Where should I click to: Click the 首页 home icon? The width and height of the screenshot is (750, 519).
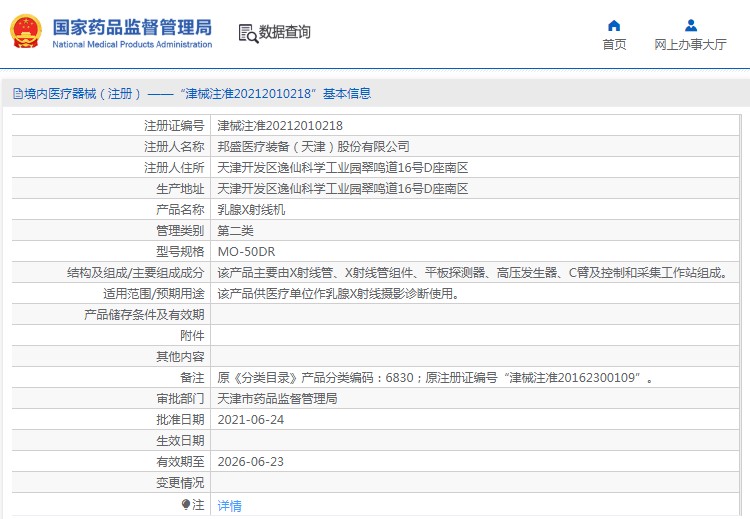[614, 25]
